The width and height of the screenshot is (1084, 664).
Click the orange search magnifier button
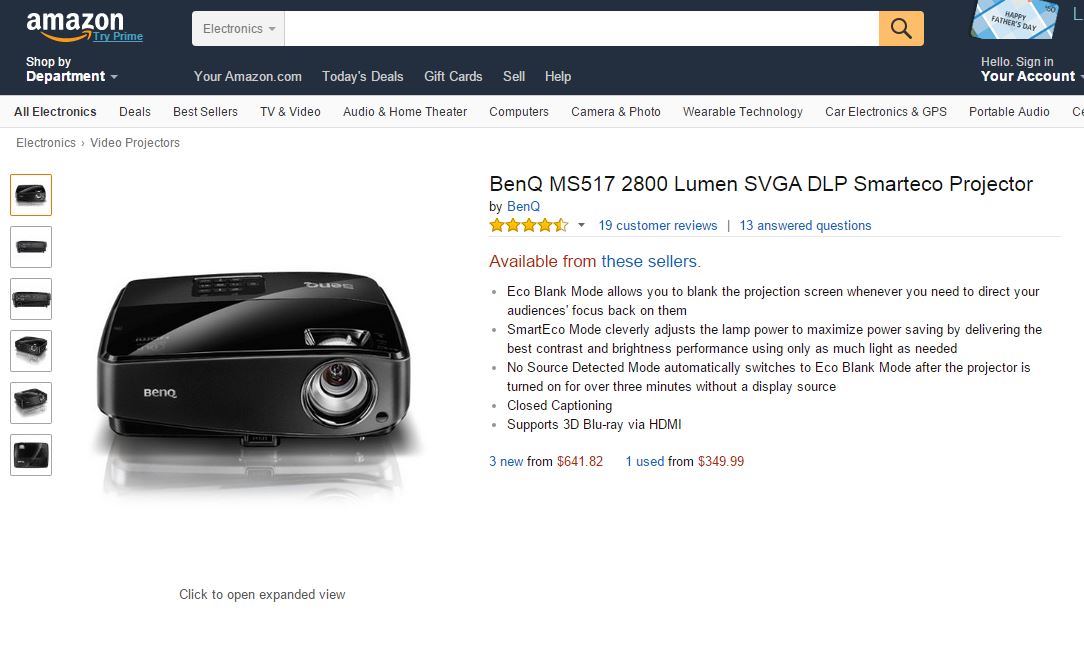pyautogui.click(x=901, y=28)
